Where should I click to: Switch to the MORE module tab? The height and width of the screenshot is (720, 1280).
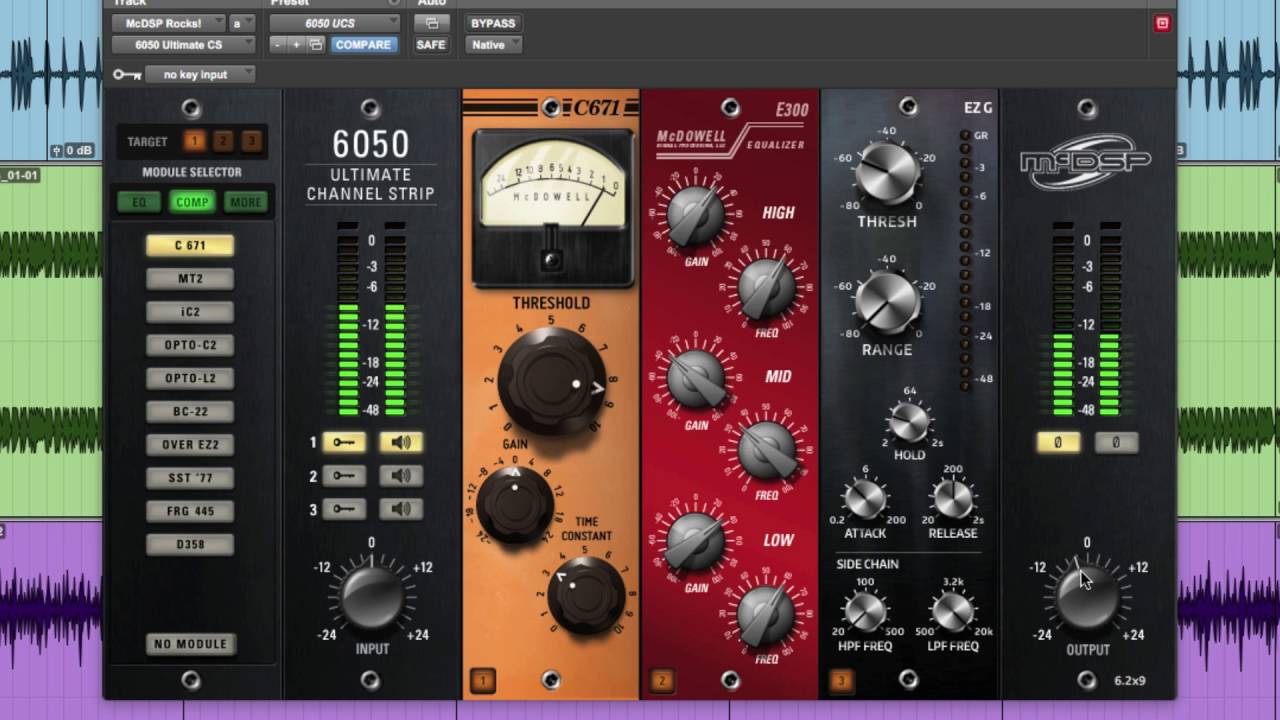pos(245,202)
